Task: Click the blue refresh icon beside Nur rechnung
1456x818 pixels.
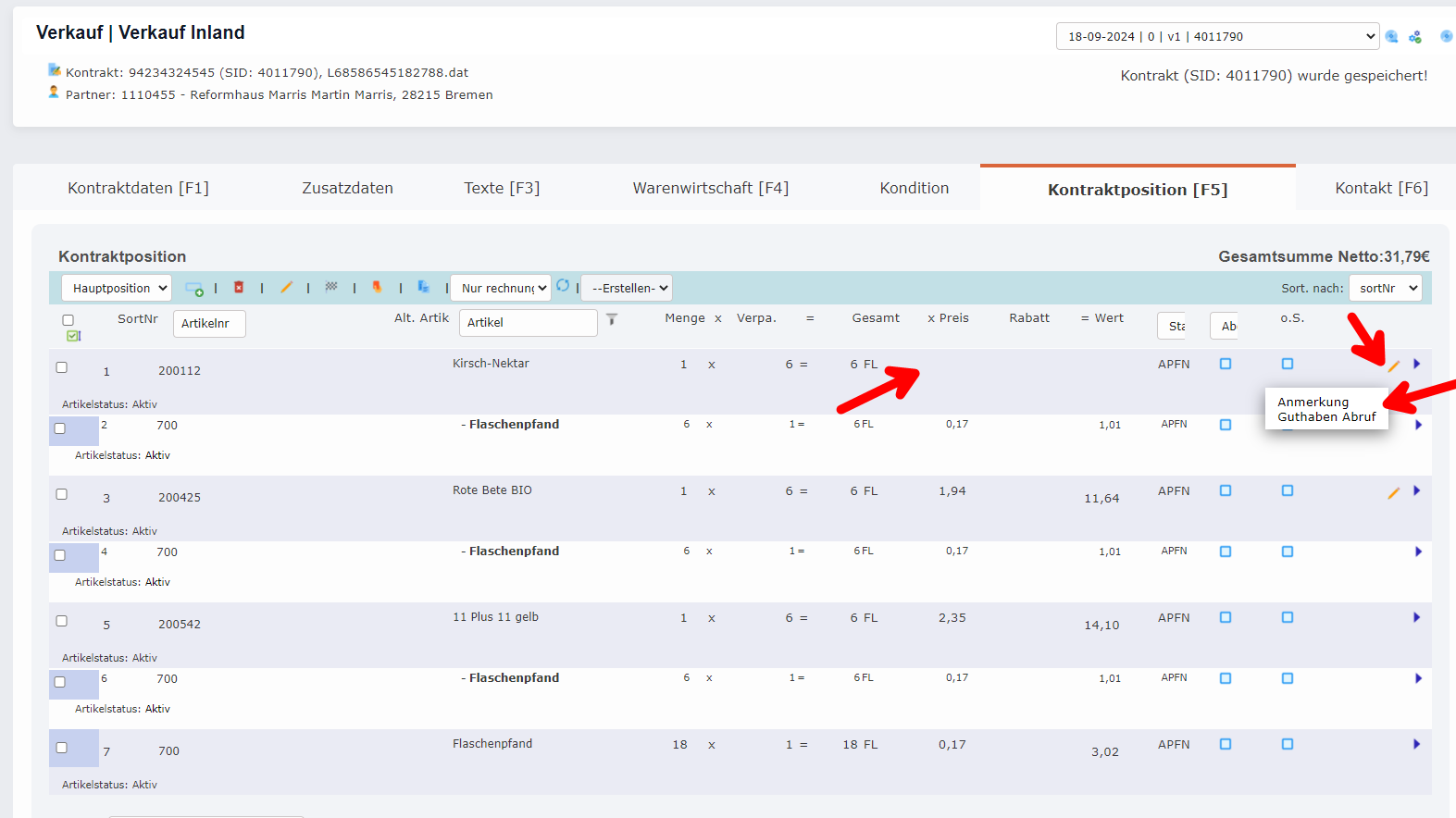Action: pos(563,286)
